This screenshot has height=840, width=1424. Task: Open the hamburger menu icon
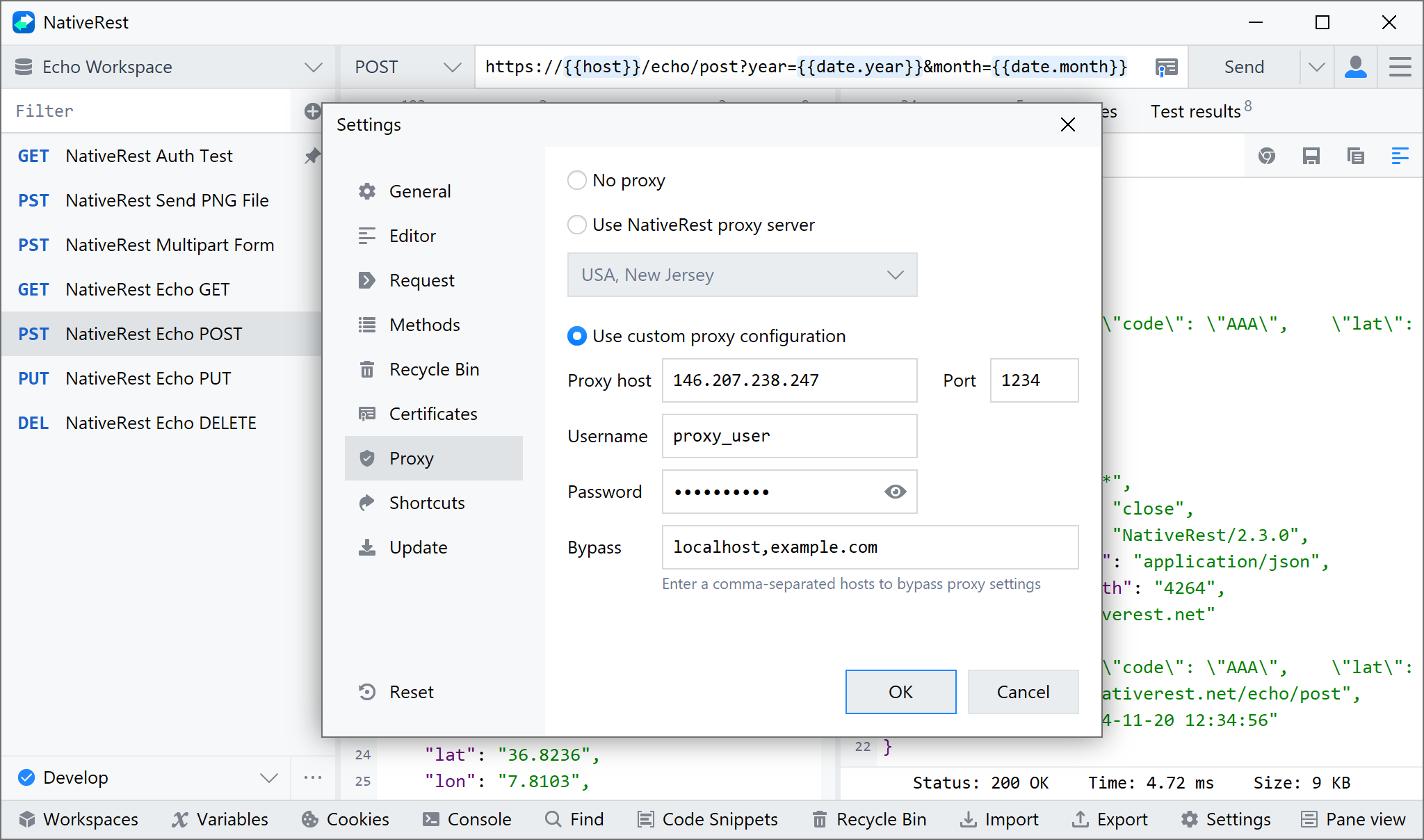[x=1400, y=67]
